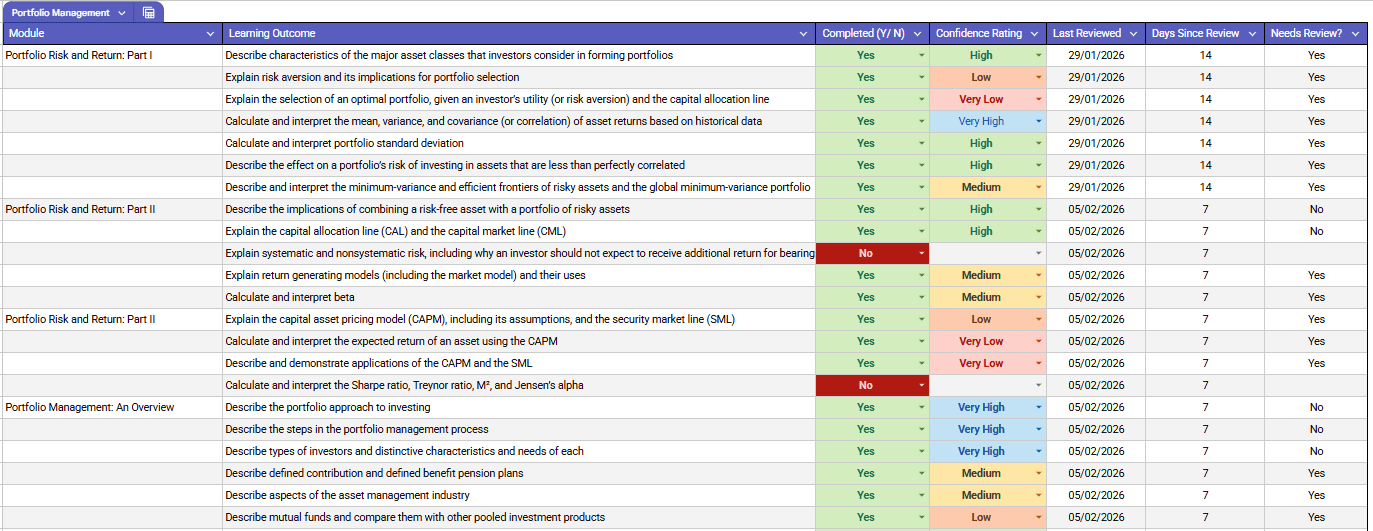The width and height of the screenshot is (1373, 531).
Task: Click Needs Review 'No' for portfolio approach row
Action: (1316, 407)
